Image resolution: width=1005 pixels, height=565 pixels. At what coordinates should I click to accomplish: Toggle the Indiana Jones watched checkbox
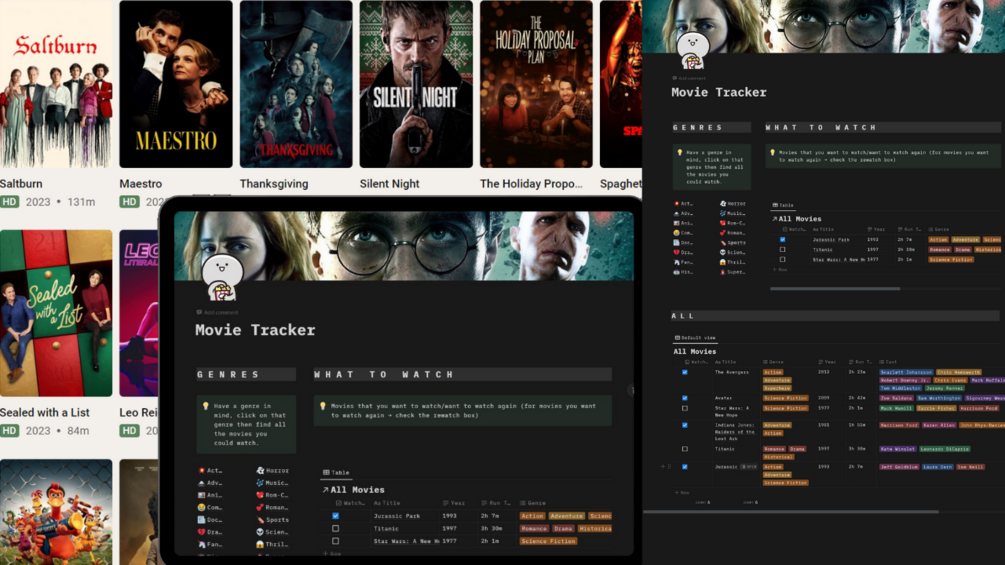click(x=685, y=425)
